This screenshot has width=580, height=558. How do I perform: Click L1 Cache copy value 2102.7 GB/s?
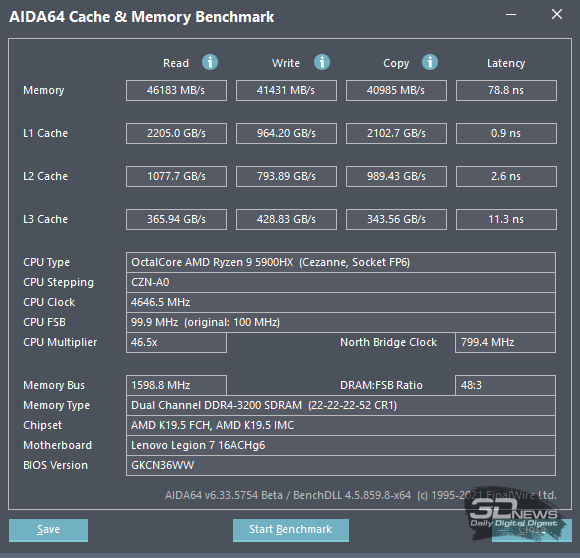click(396, 133)
